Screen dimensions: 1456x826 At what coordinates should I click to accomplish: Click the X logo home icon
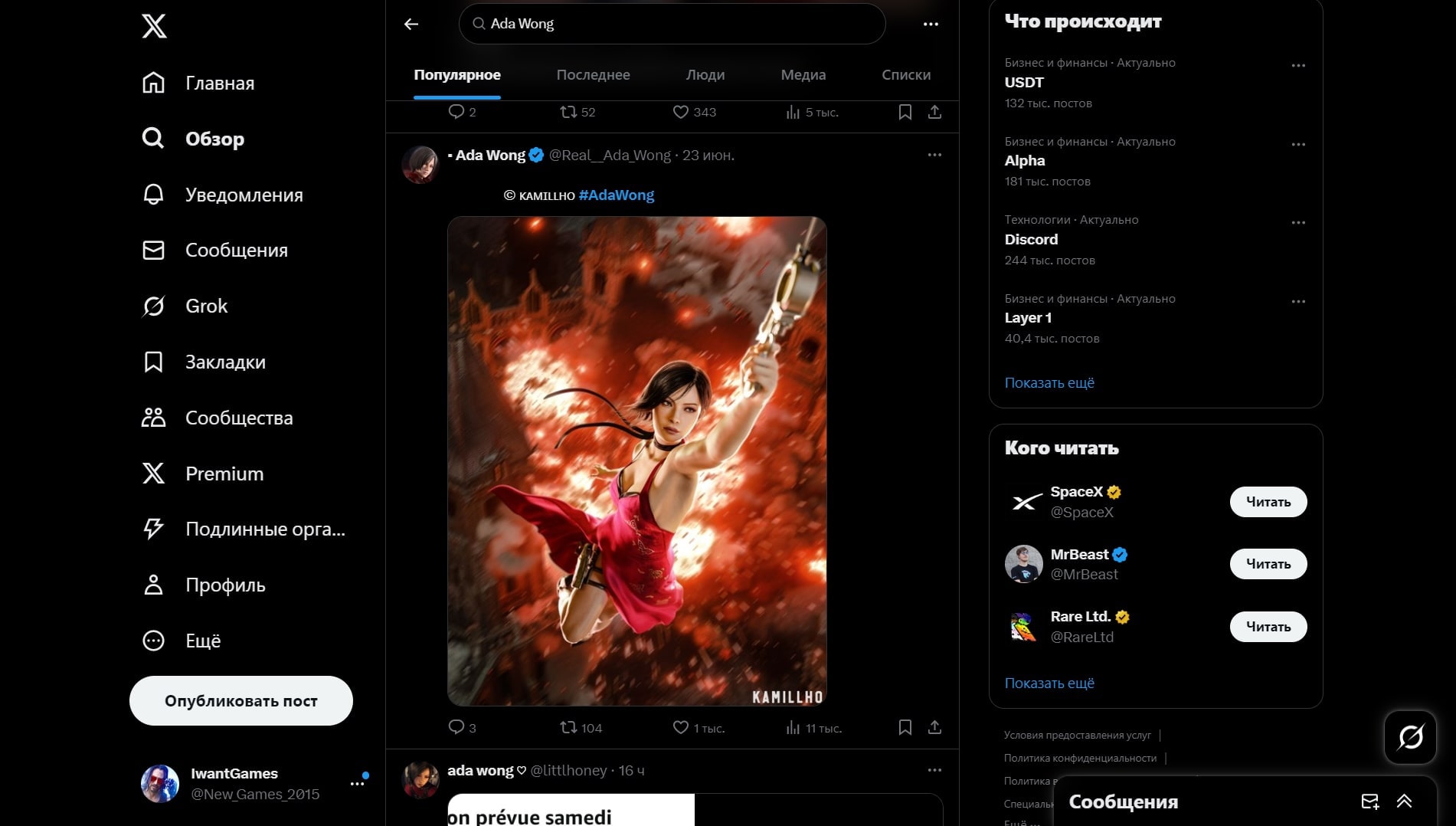(x=154, y=27)
